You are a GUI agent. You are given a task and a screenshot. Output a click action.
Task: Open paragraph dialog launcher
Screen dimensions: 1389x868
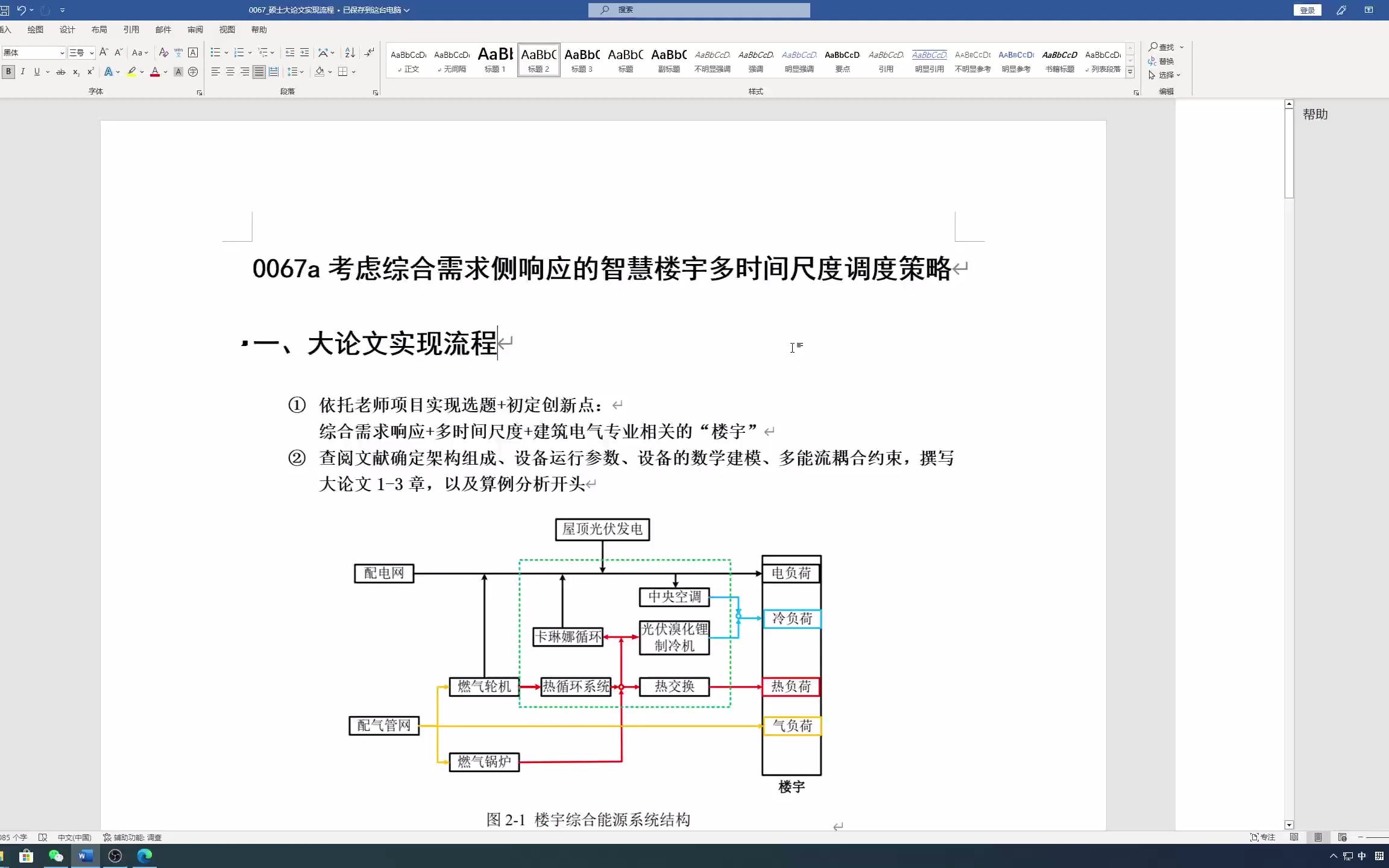pos(376,93)
